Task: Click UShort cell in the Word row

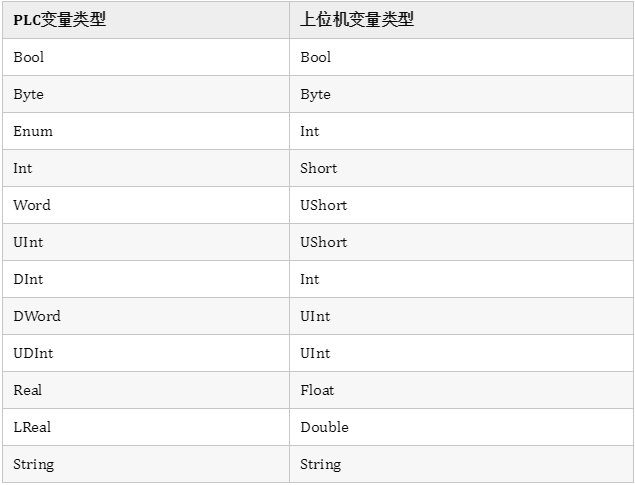Action: point(461,205)
